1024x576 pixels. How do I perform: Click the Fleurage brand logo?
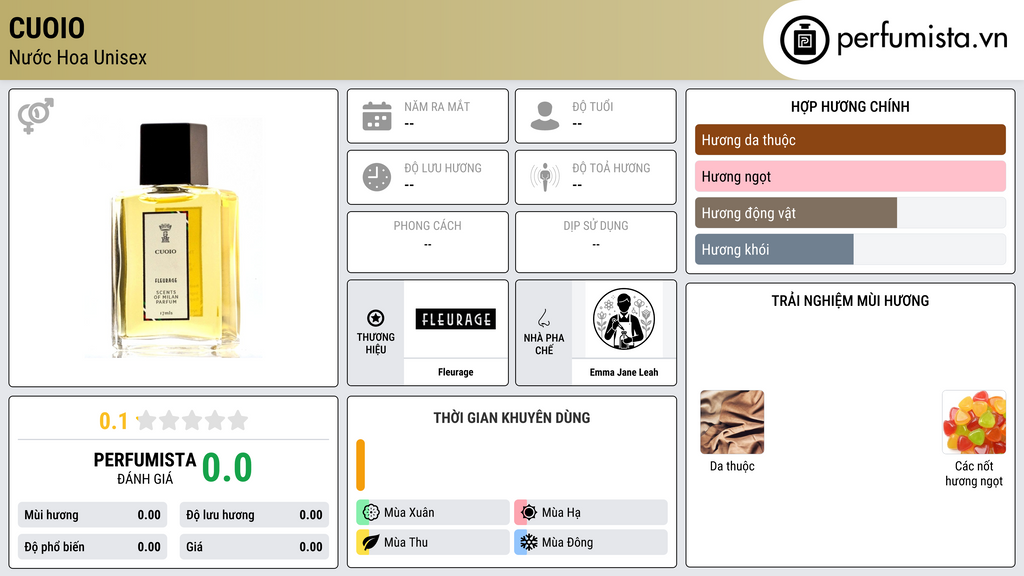[x=455, y=319]
